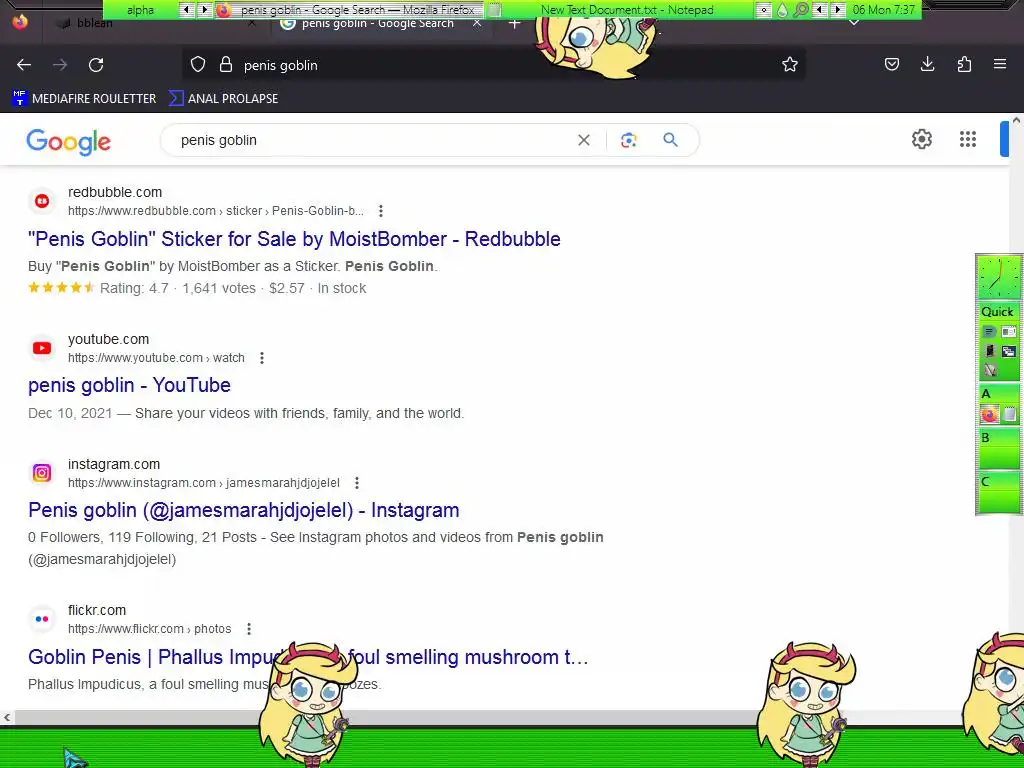Viewport: 1024px width, 768px height.
Task: Click the C group header in sidebar
Action: [x=999, y=482]
